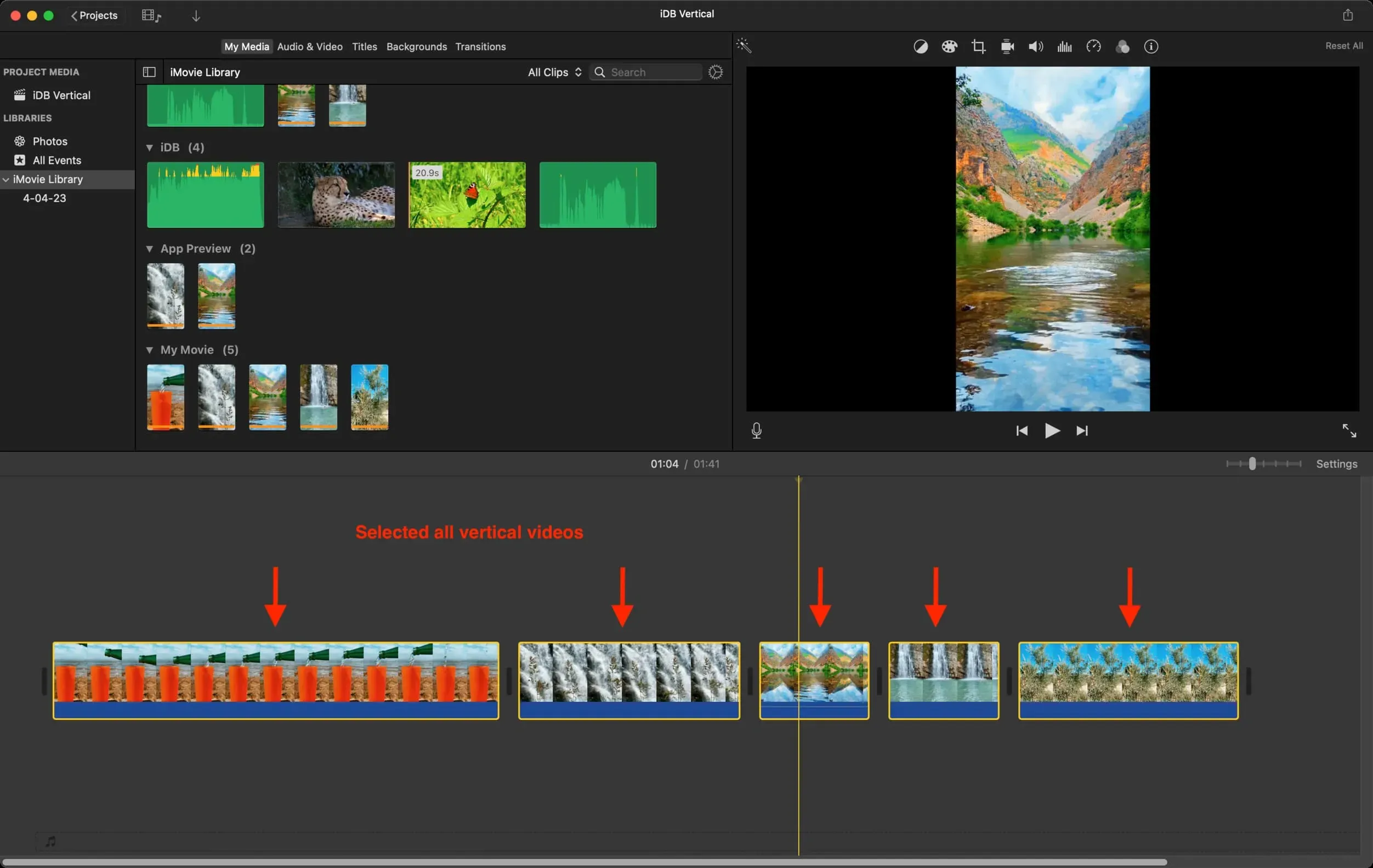1373x868 pixels.
Task: Click the microphone recording toggle
Action: 757,430
